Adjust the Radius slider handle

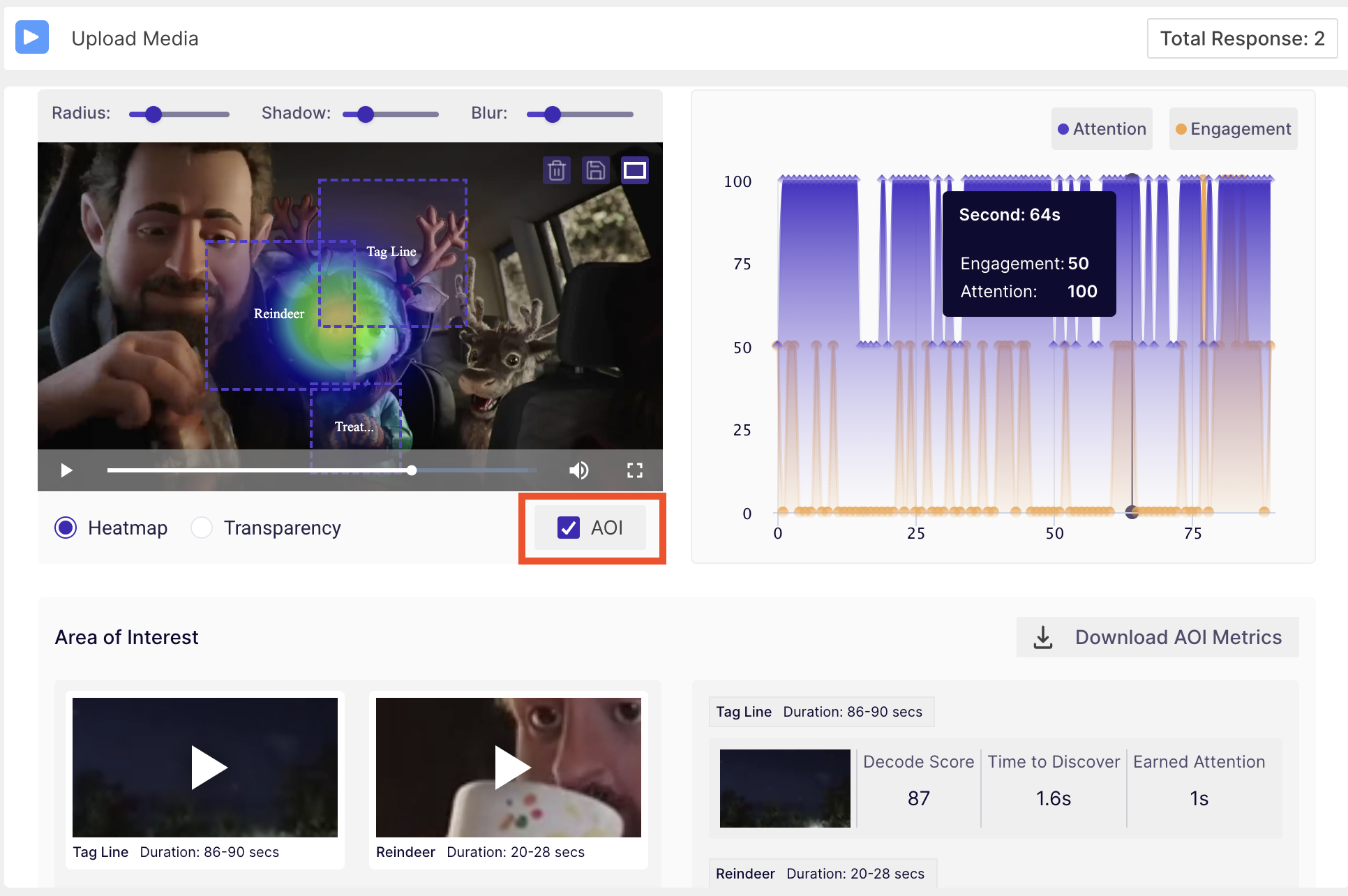153,114
